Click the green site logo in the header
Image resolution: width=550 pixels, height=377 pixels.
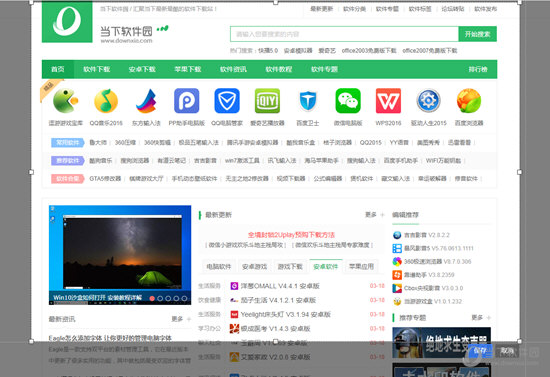pyautogui.click(x=67, y=22)
